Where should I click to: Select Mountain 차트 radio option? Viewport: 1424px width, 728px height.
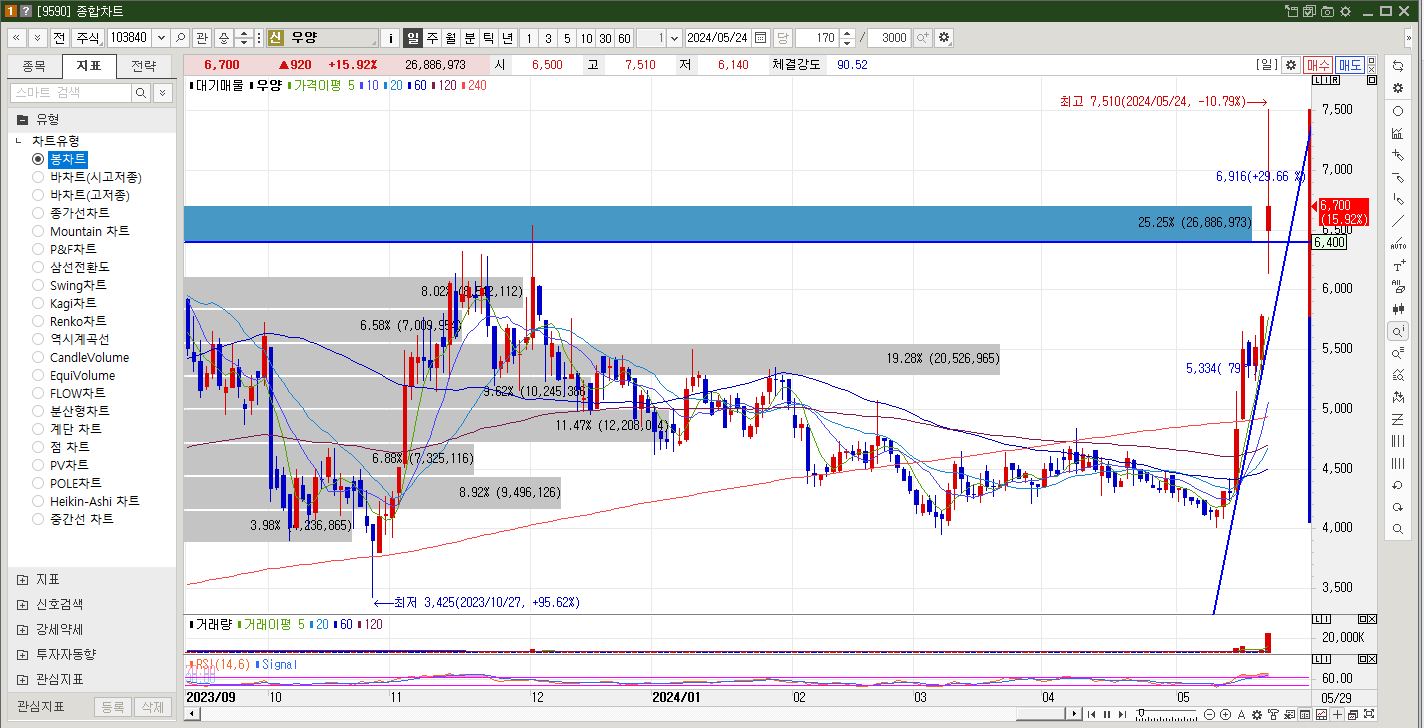coord(38,231)
